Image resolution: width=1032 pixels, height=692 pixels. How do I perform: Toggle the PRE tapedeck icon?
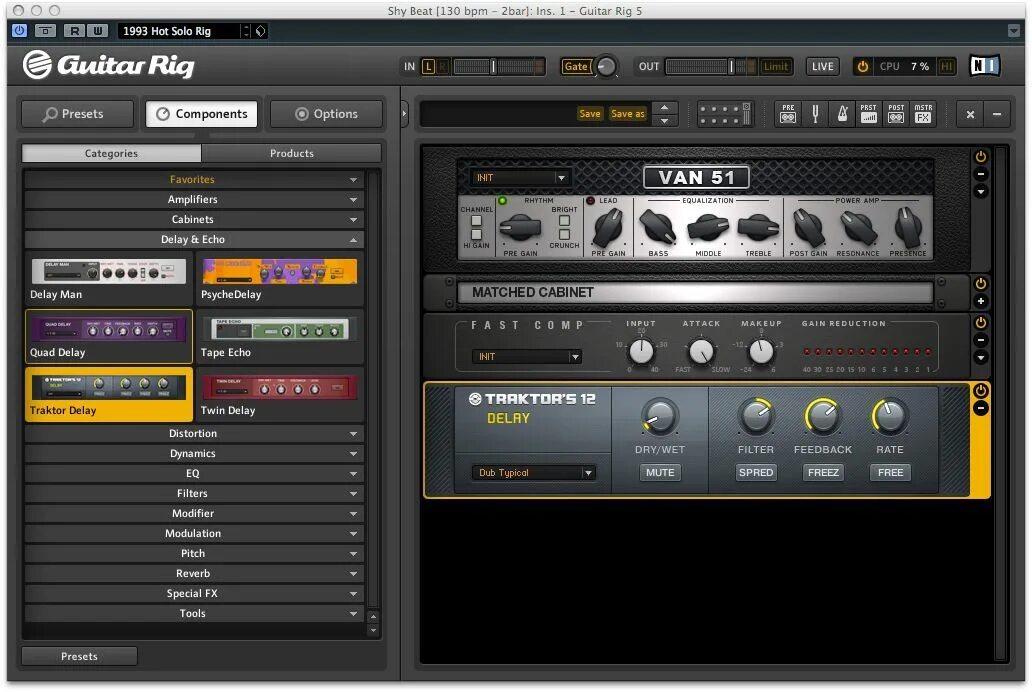tap(788, 114)
